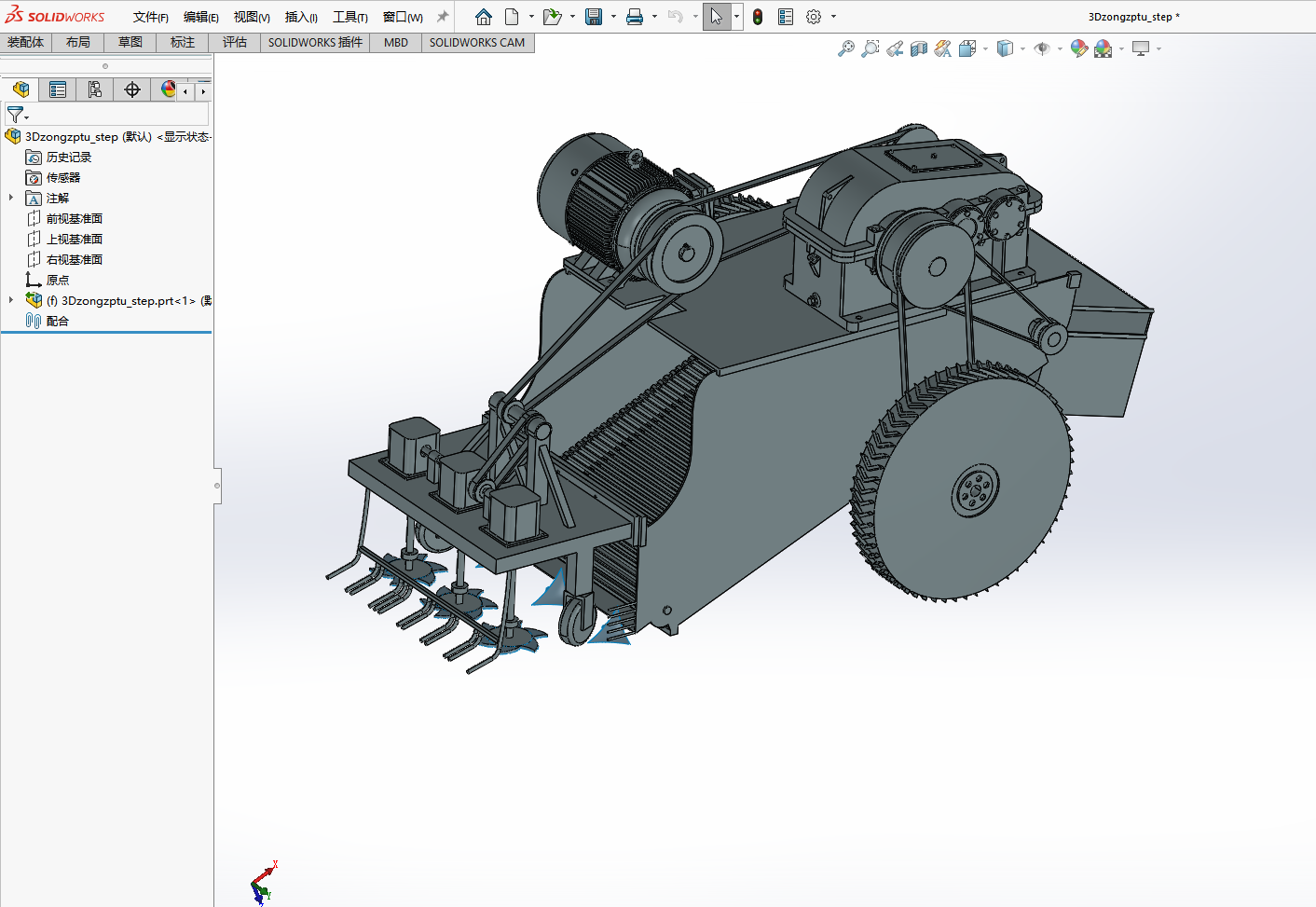Click the Section View icon

[x=919, y=48]
